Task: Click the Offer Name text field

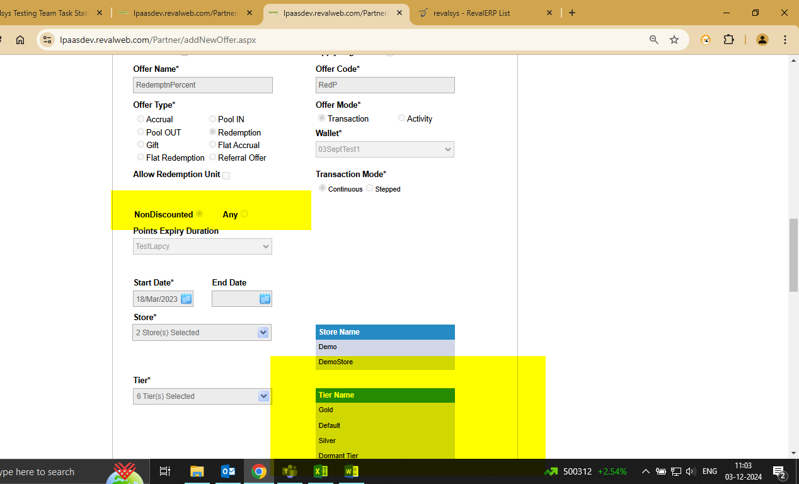Action: pos(202,85)
